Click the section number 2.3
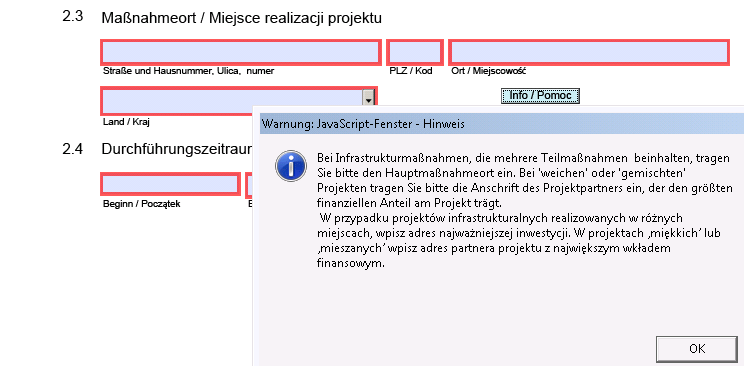Viewport: 744px width, 366px height. [73, 17]
